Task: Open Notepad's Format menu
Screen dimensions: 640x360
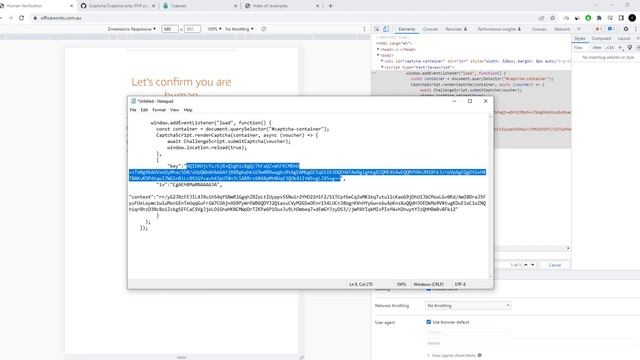Action: [159, 110]
